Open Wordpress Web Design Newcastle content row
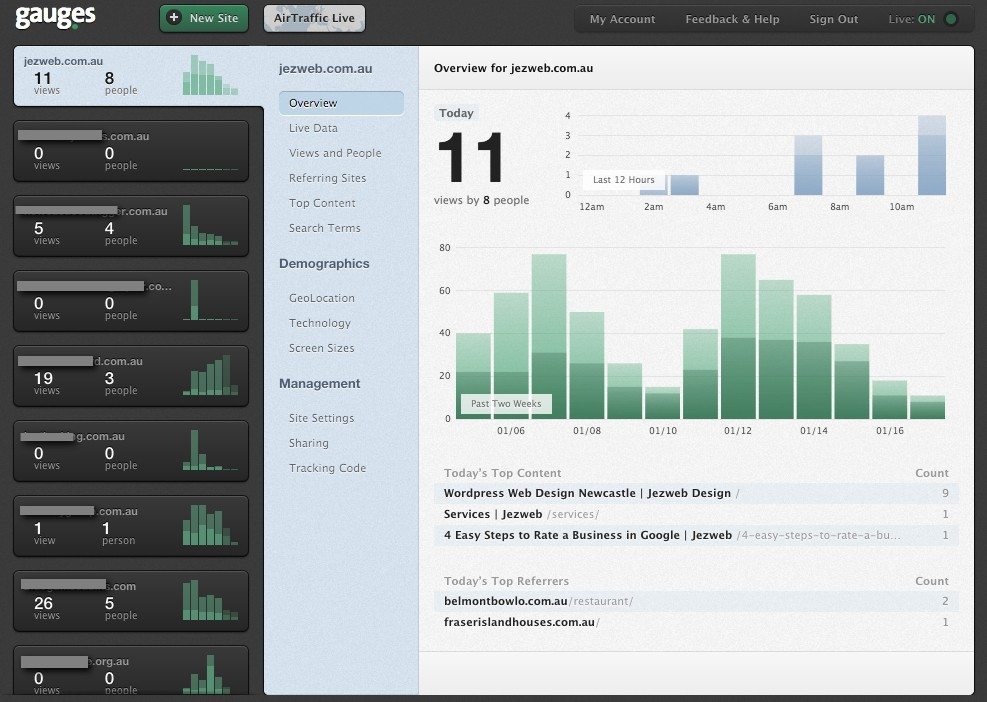This screenshot has height=702, width=987. point(588,493)
